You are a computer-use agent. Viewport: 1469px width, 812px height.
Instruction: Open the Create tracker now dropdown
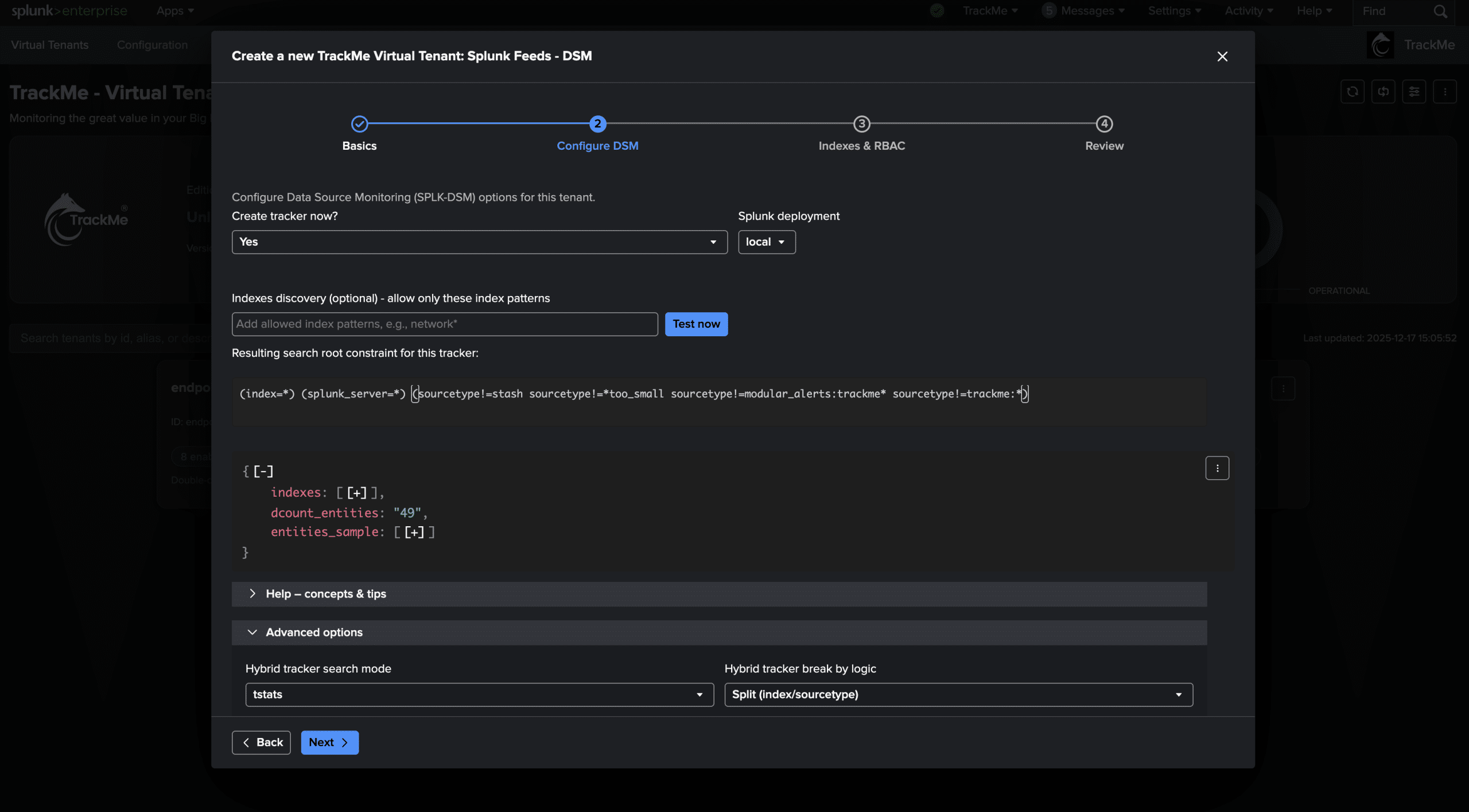click(479, 242)
